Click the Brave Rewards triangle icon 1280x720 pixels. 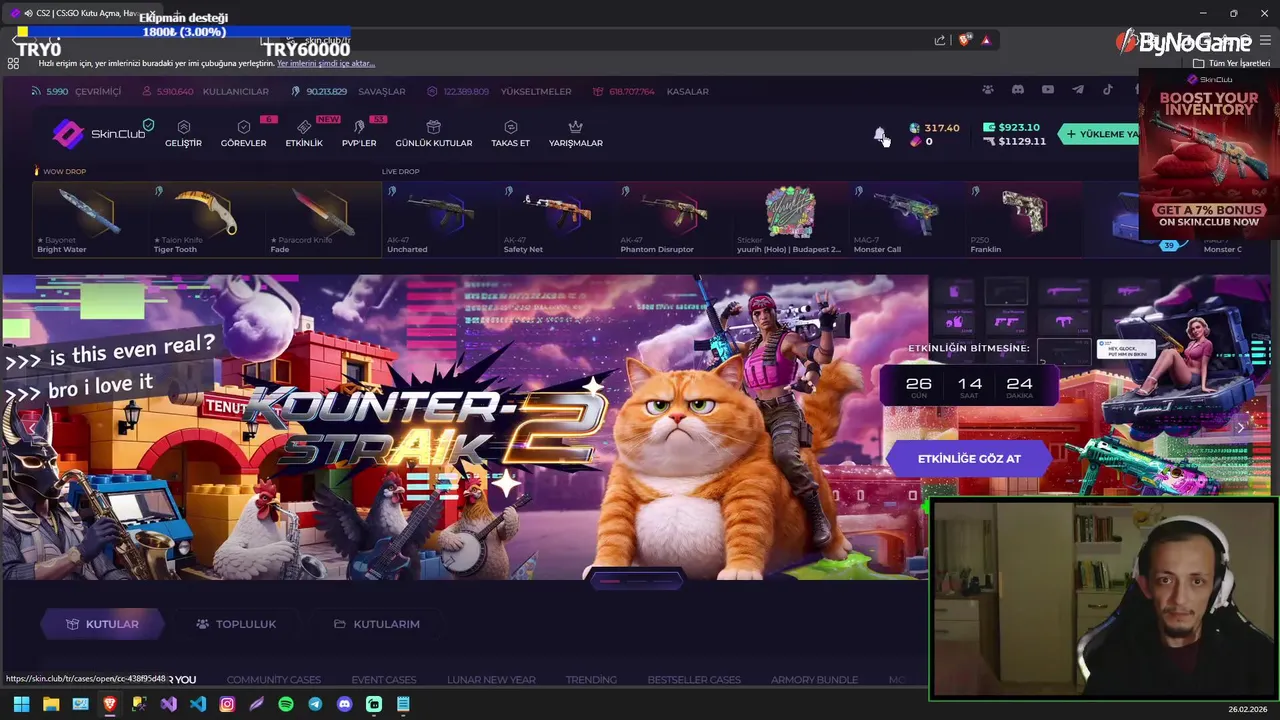986,40
